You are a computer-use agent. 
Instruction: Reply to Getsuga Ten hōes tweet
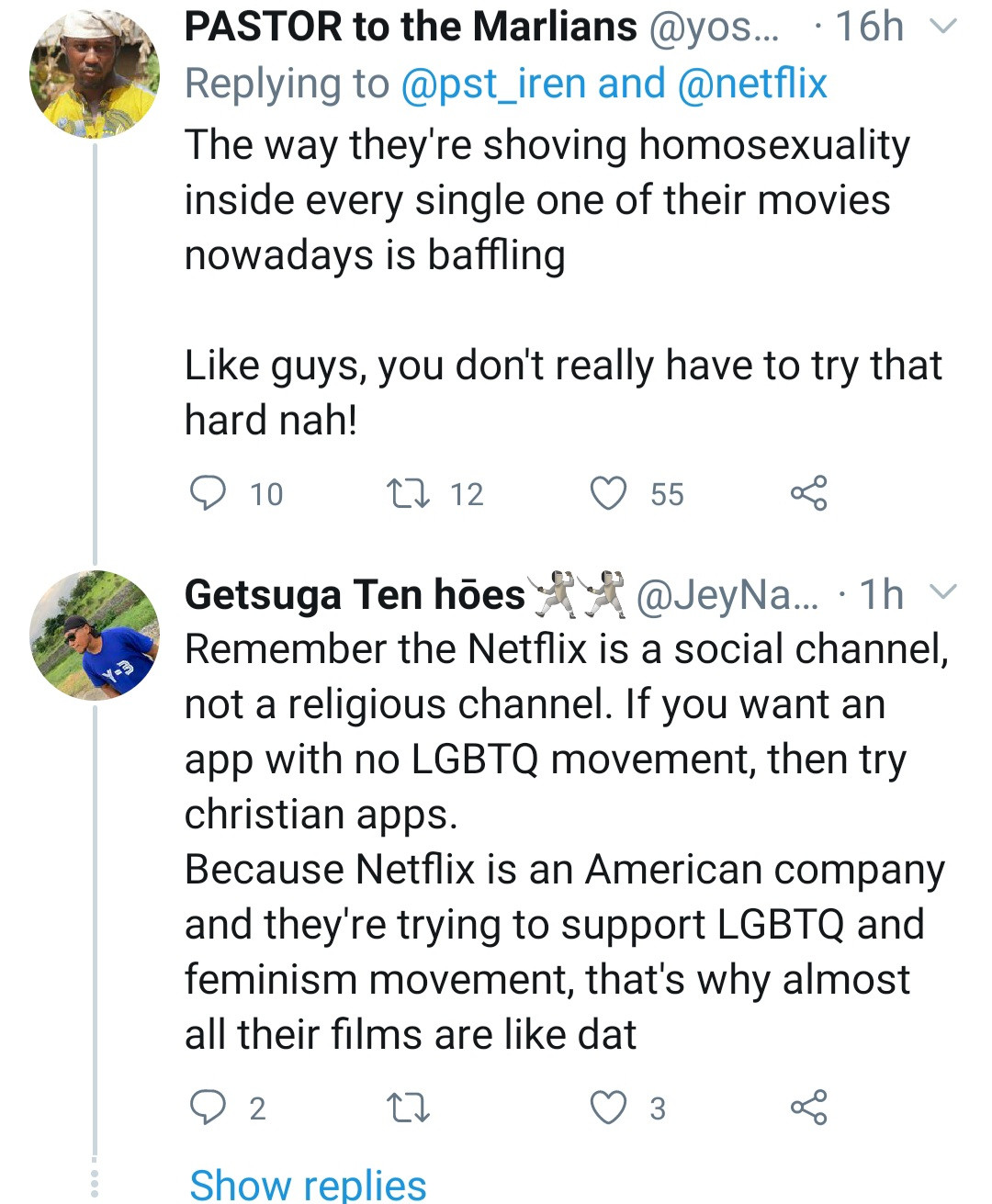tap(208, 1108)
